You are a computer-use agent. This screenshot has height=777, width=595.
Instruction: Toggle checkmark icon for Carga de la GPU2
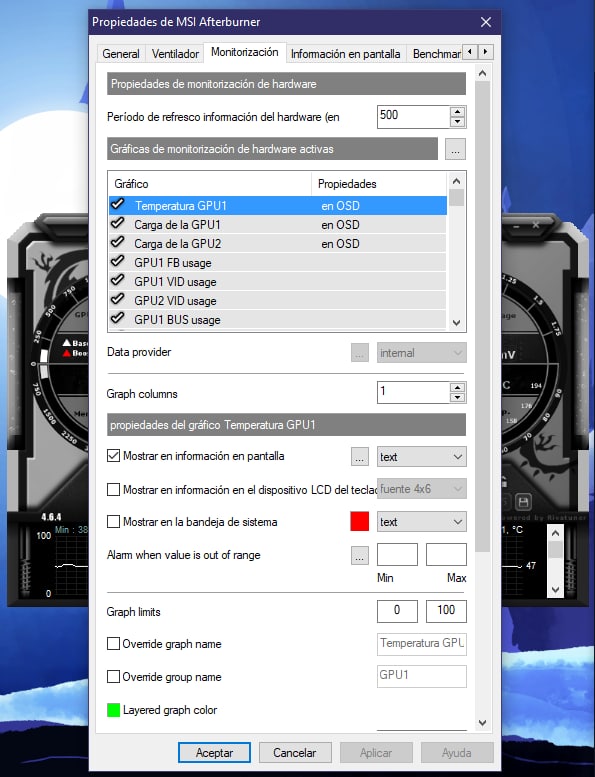pyautogui.click(x=118, y=243)
